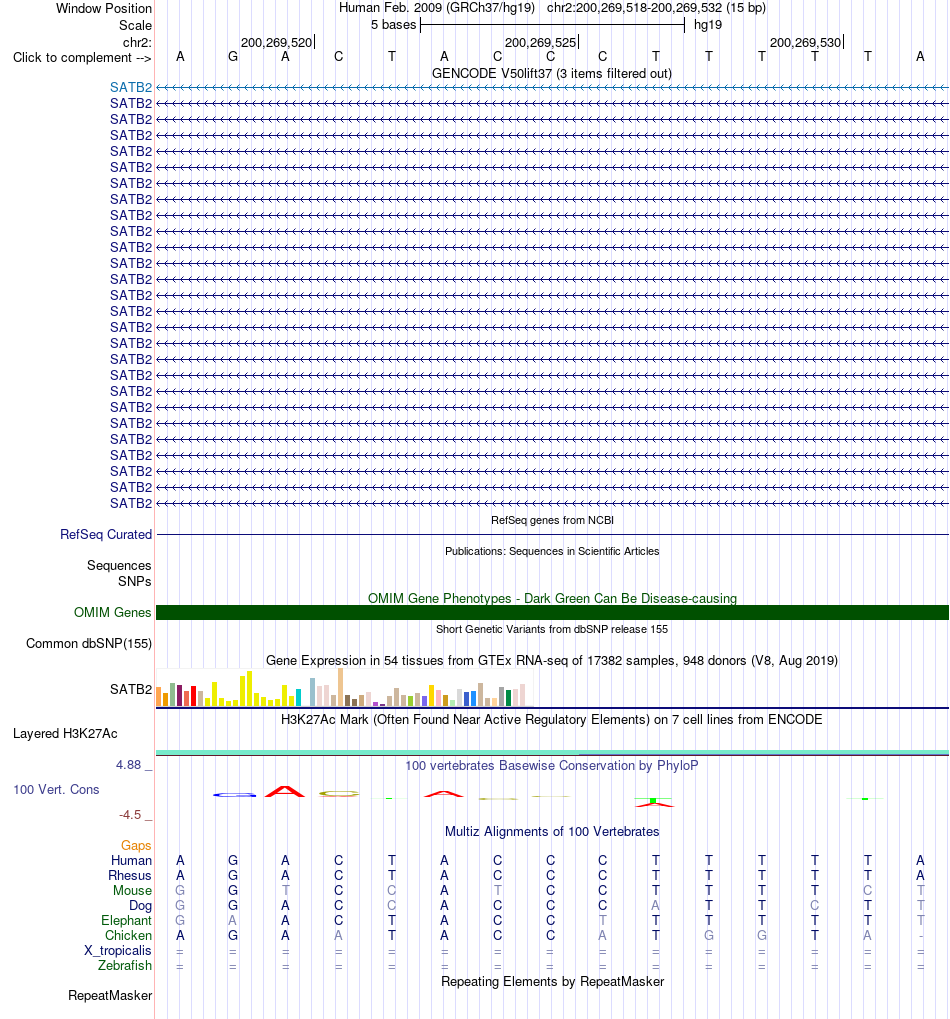Click the 200,269,530 position marker
Viewport: 950px width, 1019px height.
tap(806, 42)
